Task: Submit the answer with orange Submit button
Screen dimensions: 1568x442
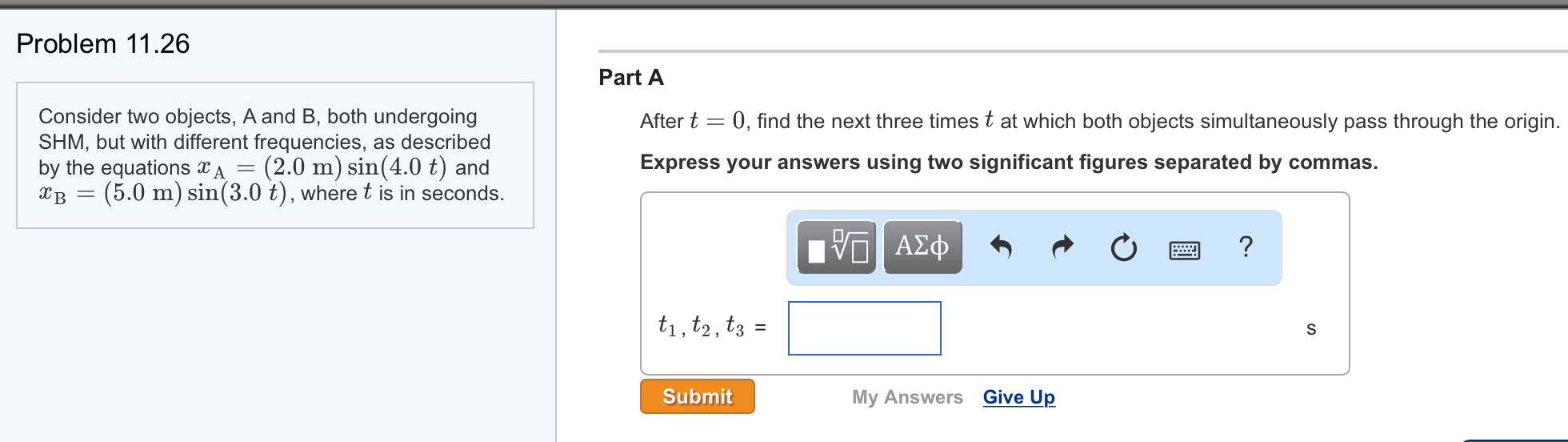Action: (x=698, y=396)
